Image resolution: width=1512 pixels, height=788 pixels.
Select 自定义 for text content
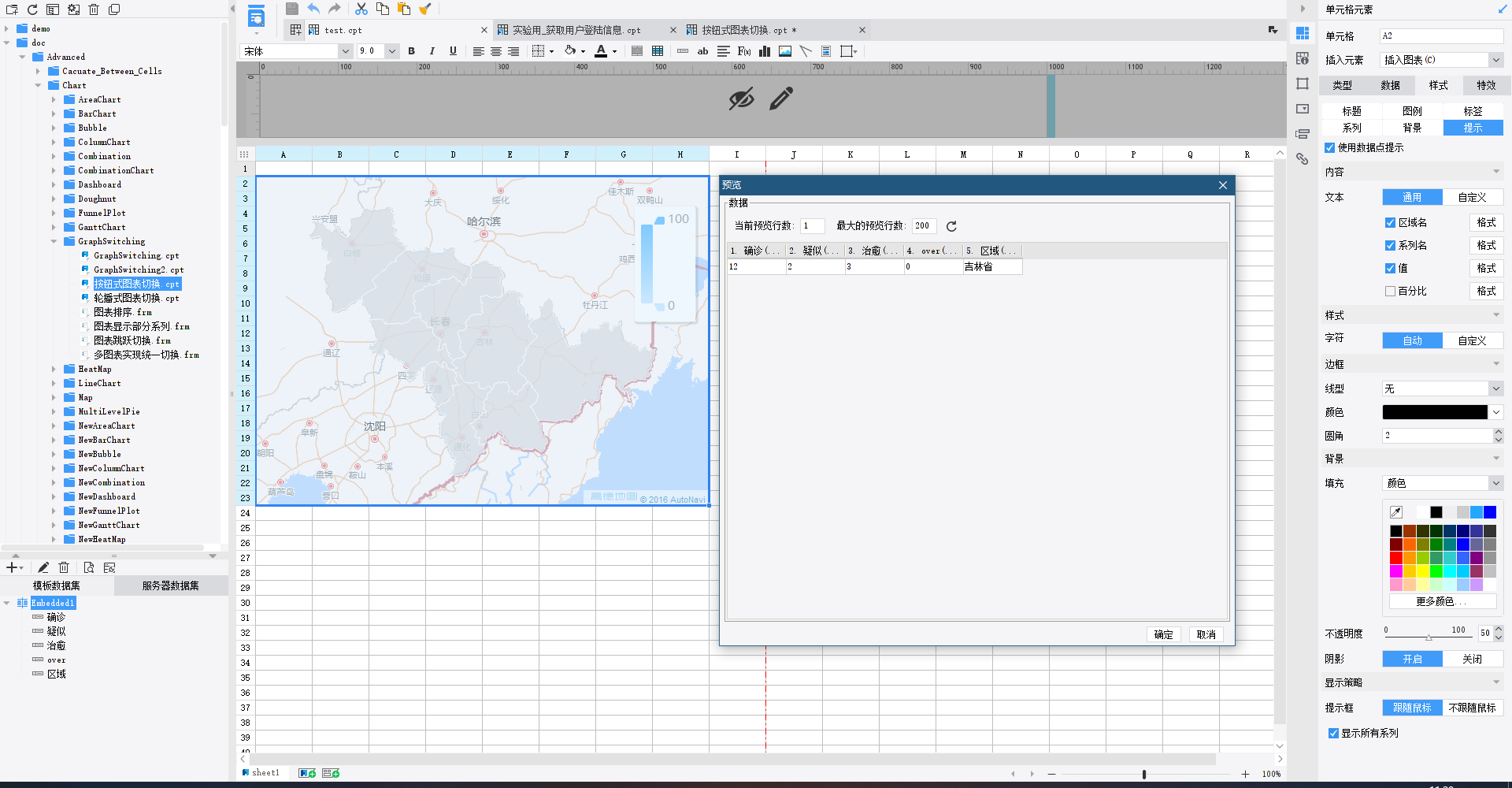(1473, 197)
